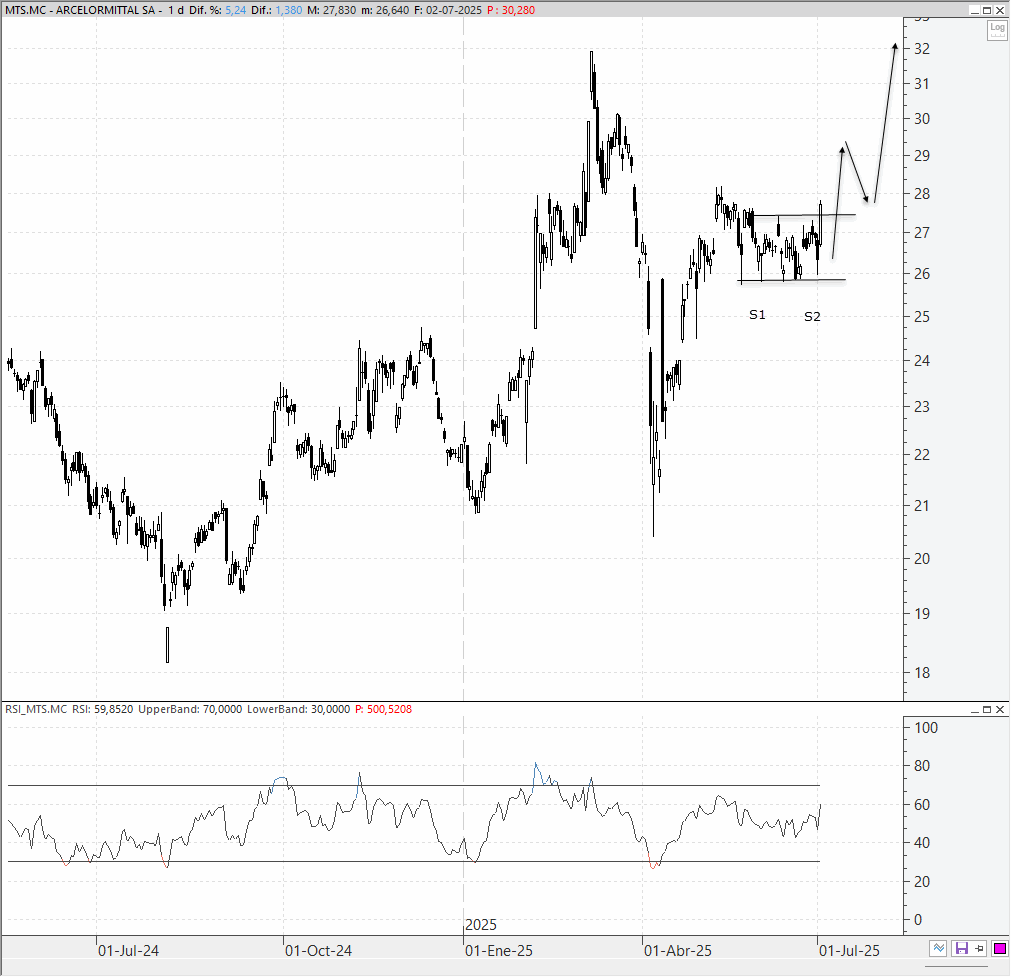The image size is (1011, 977).
Task: Click the RSI: 59,8520 reading
Action: [103, 709]
